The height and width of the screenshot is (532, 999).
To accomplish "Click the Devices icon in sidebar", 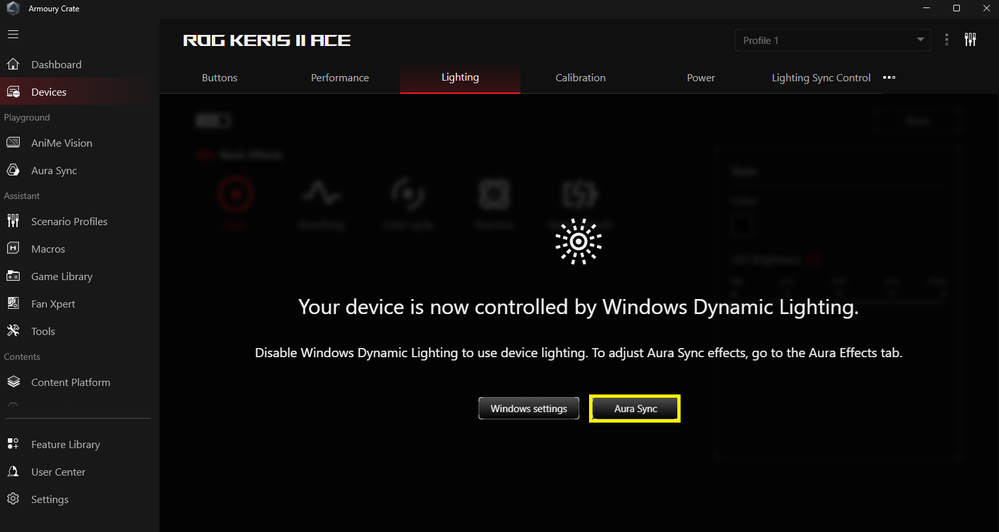I will (x=13, y=92).
